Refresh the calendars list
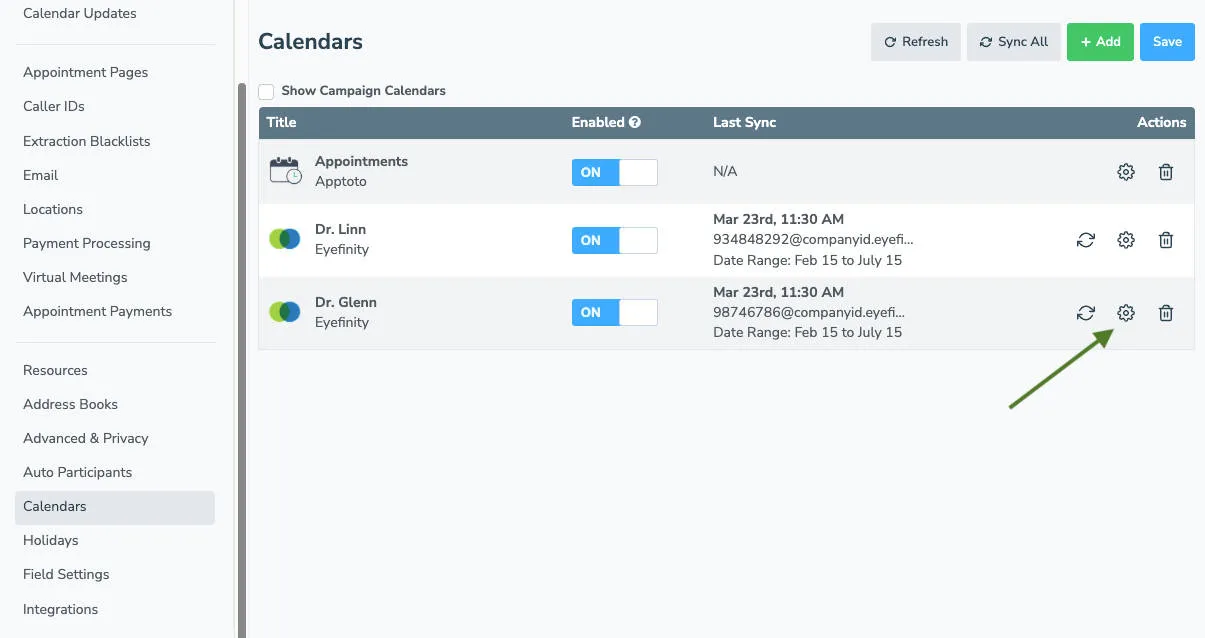Screen dimensions: 1205x638 915,41
